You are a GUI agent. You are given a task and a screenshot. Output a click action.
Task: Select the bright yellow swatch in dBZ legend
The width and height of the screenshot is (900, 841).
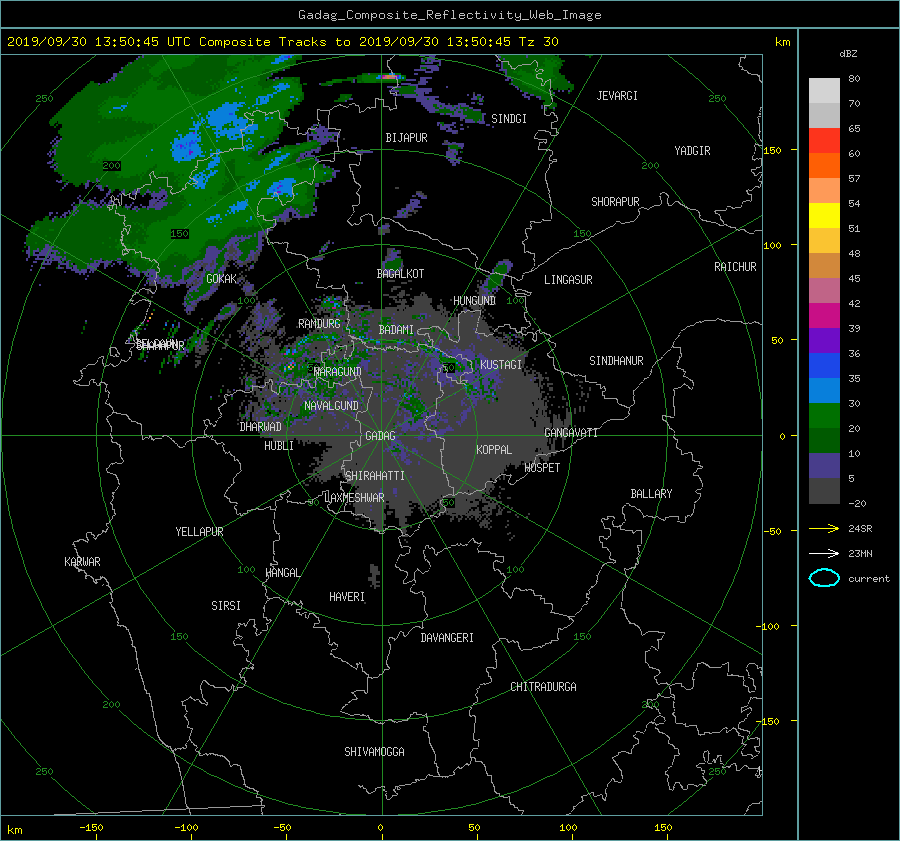pyautogui.click(x=824, y=215)
